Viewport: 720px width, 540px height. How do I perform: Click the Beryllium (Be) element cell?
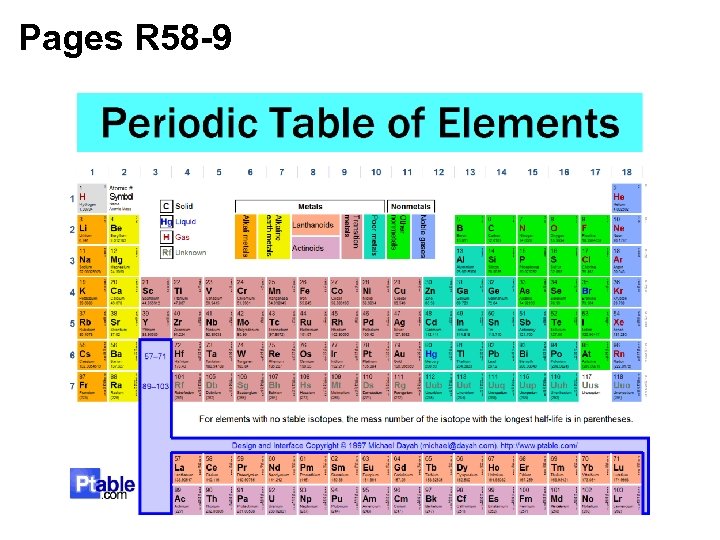coord(123,229)
